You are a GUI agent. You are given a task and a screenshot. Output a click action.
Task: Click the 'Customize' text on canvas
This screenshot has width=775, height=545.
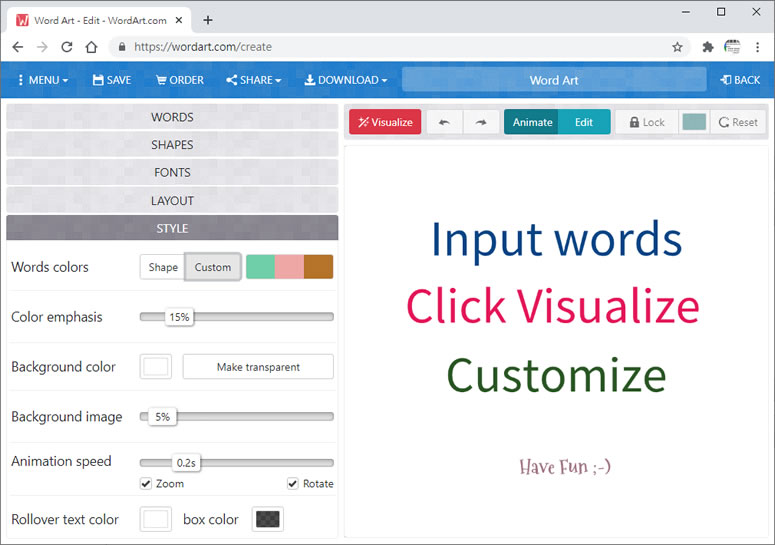[x=557, y=375]
